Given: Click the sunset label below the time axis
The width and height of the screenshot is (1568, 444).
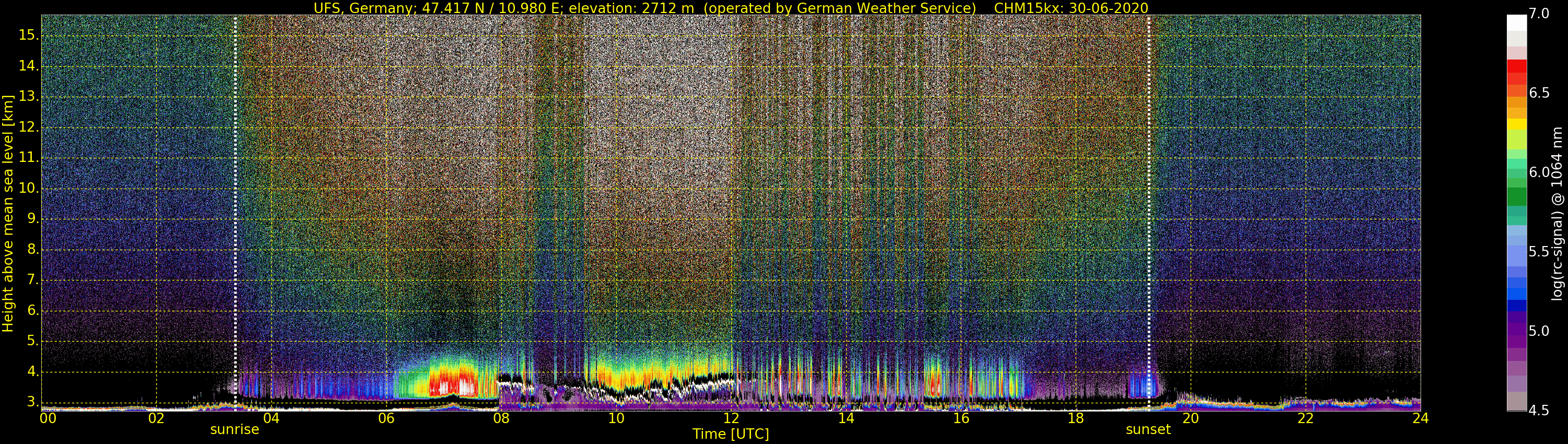Looking at the screenshot, I should click(x=1148, y=429).
